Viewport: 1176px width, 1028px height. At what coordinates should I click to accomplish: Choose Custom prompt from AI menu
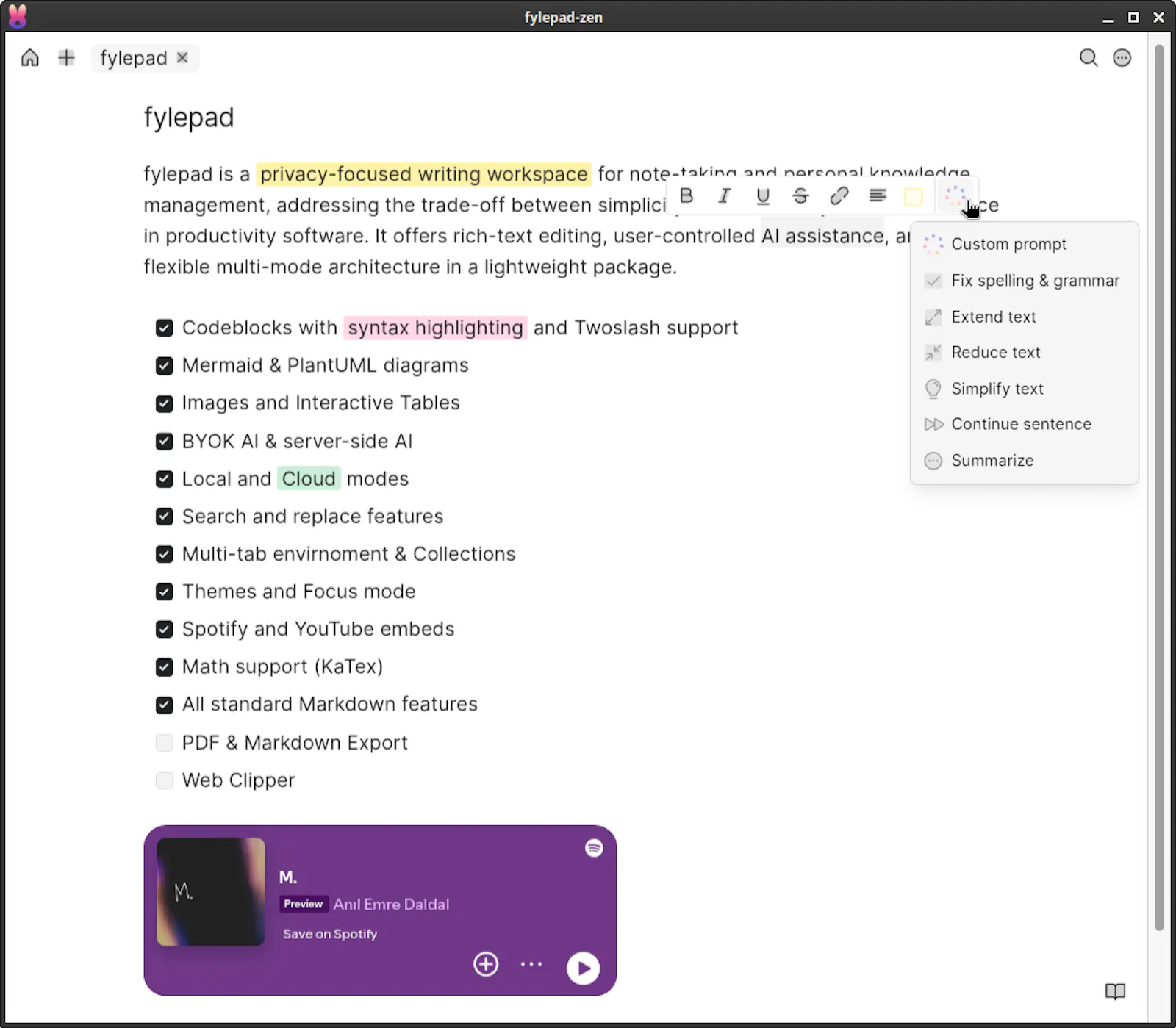[x=1024, y=244]
